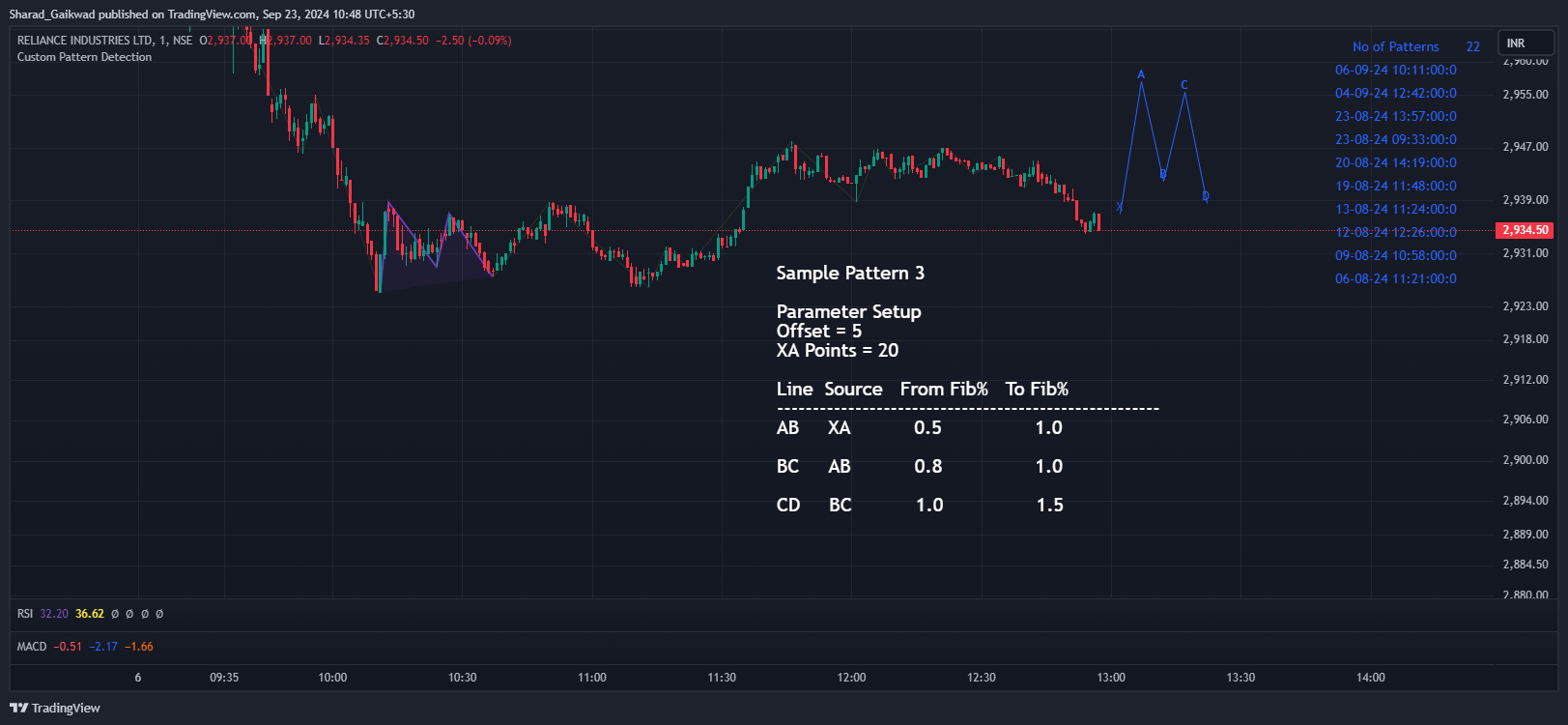Viewport: 1568px width, 725px height.
Task: Click RSI value 36.62
Action: pyautogui.click(x=90, y=614)
